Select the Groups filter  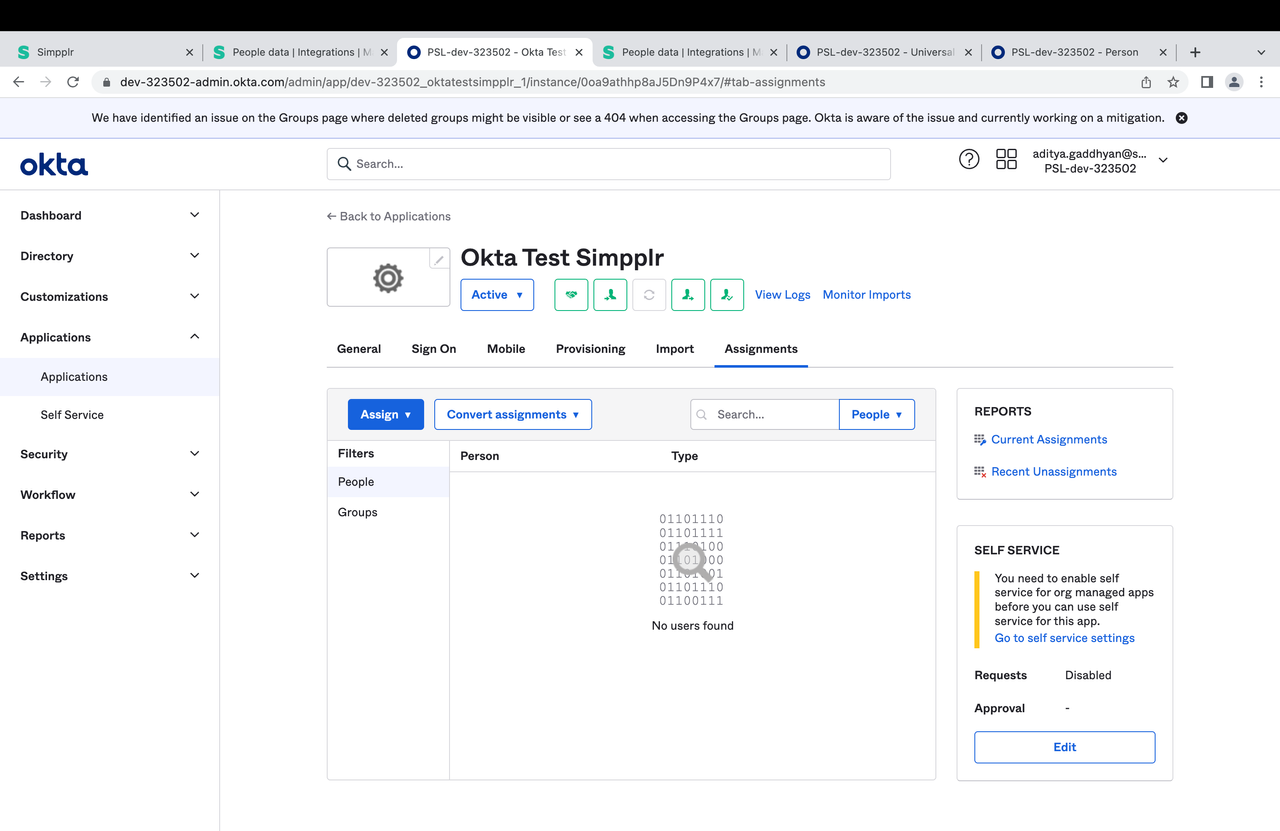358,512
